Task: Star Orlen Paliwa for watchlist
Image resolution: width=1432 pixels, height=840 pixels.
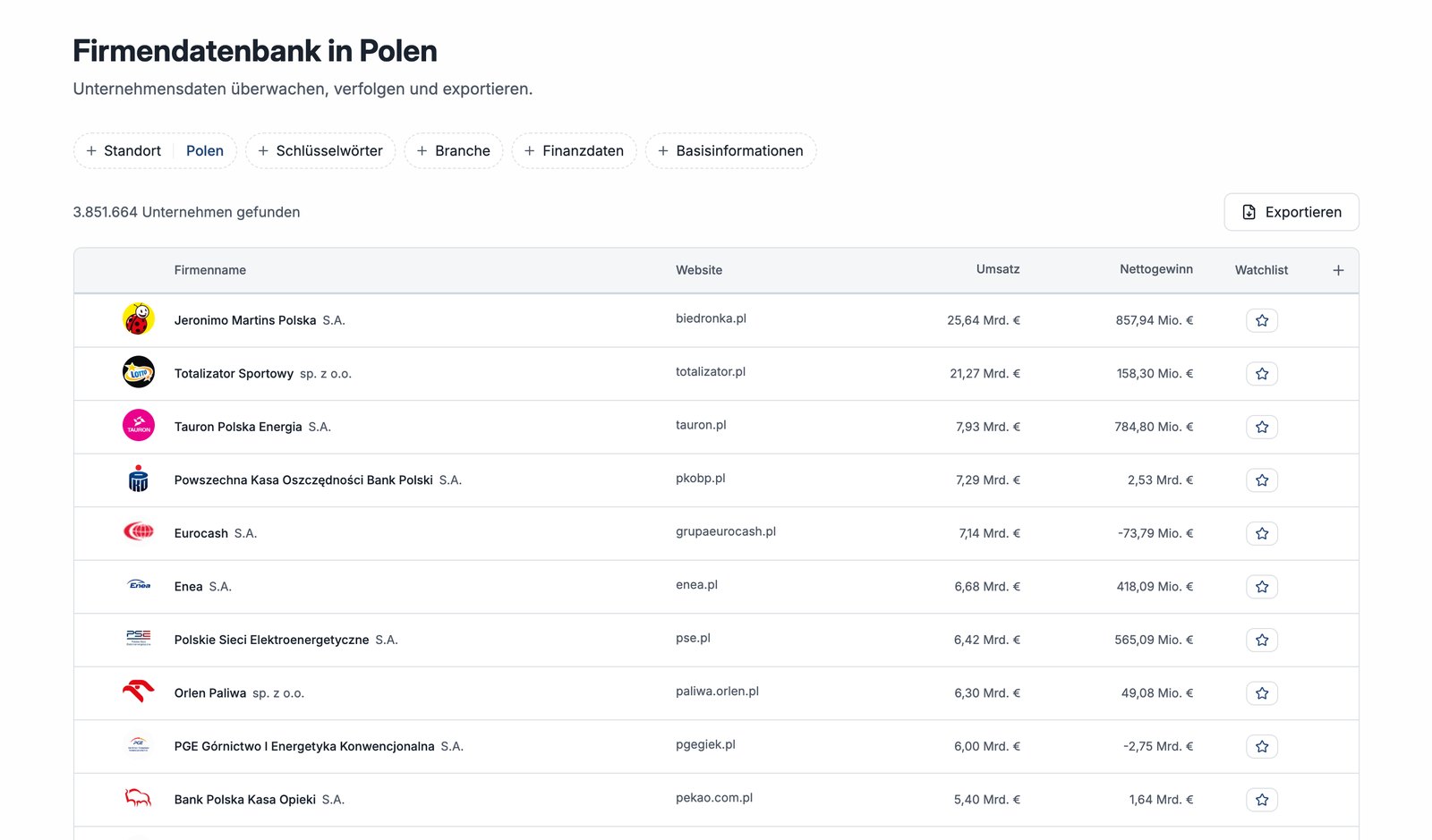Action: point(1262,693)
